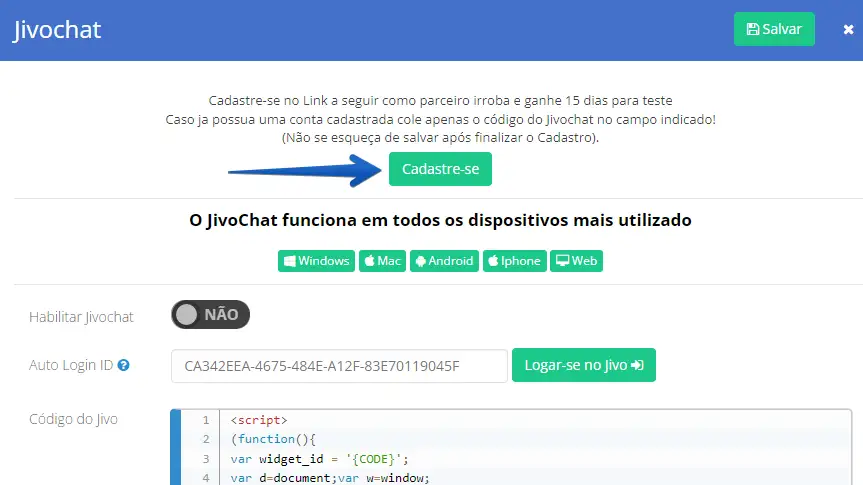
Task: Click the Jivochat dialog title
Action: (x=57, y=30)
